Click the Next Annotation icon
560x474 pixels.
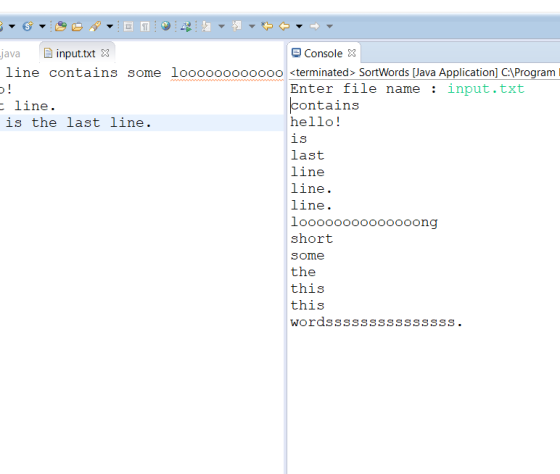[206, 26]
